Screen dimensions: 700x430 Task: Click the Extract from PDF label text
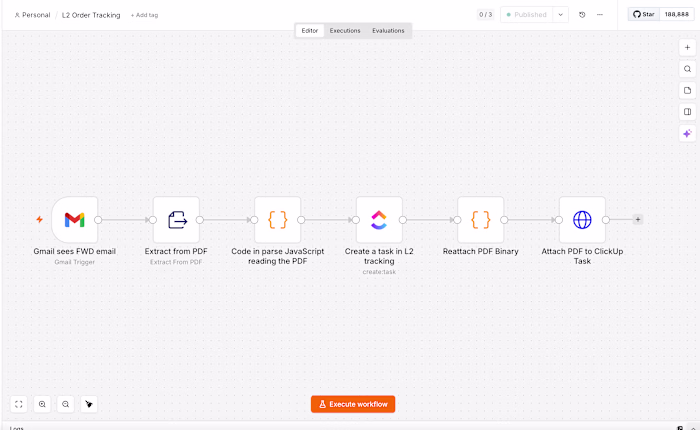tap(176, 251)
